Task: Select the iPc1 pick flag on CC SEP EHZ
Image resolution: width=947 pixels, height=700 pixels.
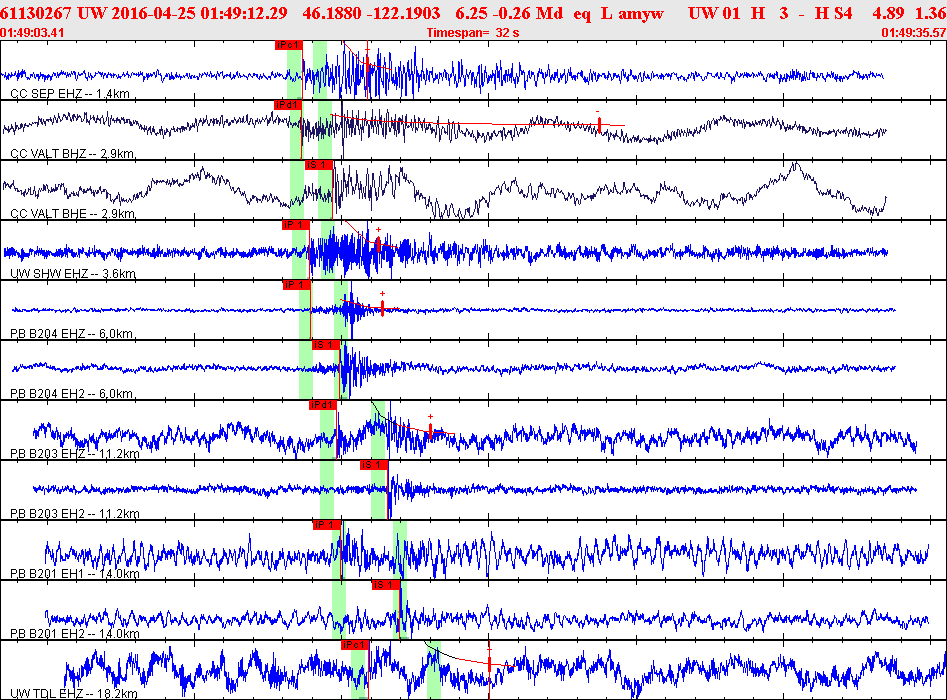Action: pyautogui.click(x=287, y=45)
